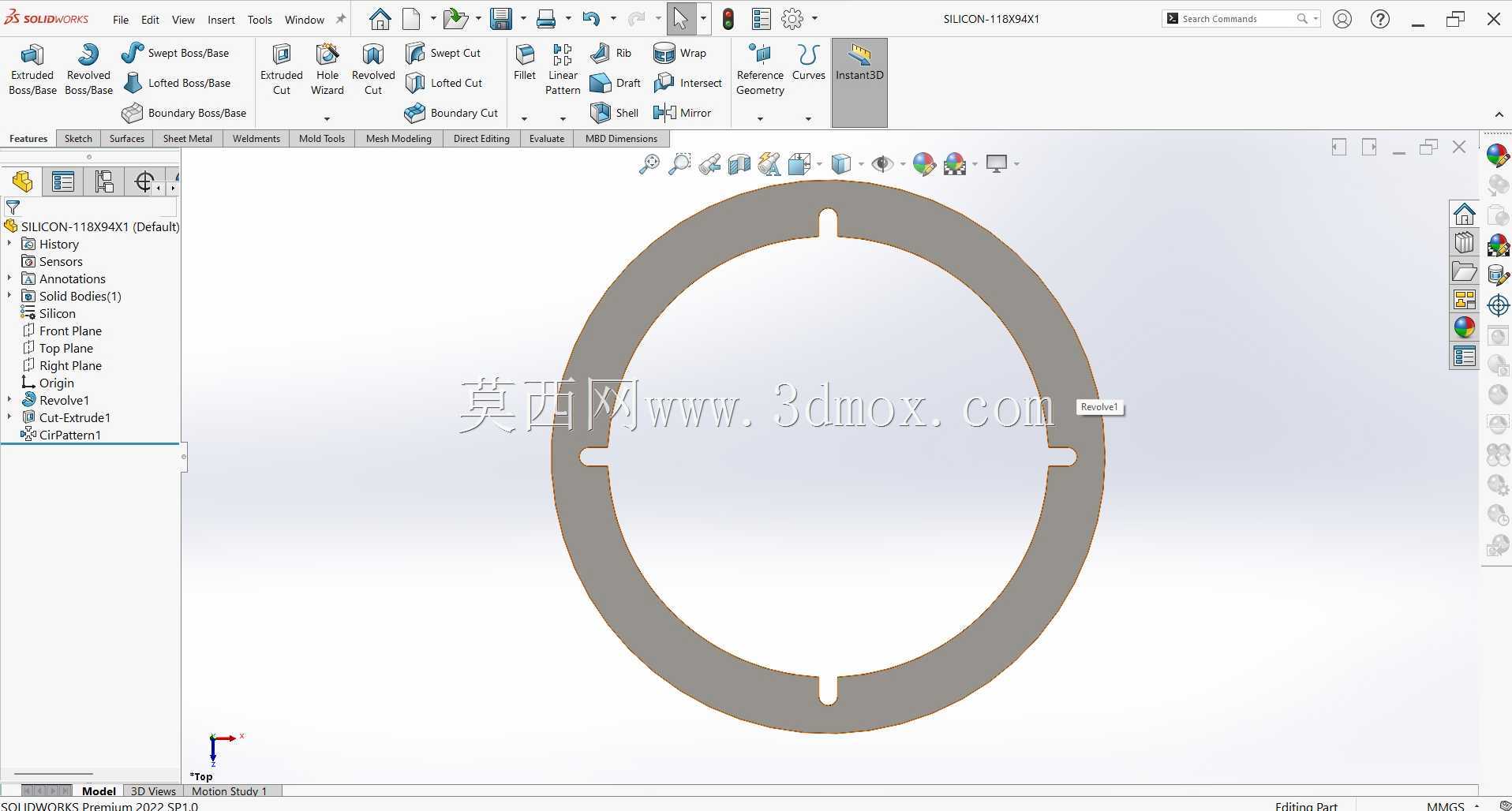Select the Mirror feature
The height and width of the screenshot is (811, 1512).
[x=683, y=113]
